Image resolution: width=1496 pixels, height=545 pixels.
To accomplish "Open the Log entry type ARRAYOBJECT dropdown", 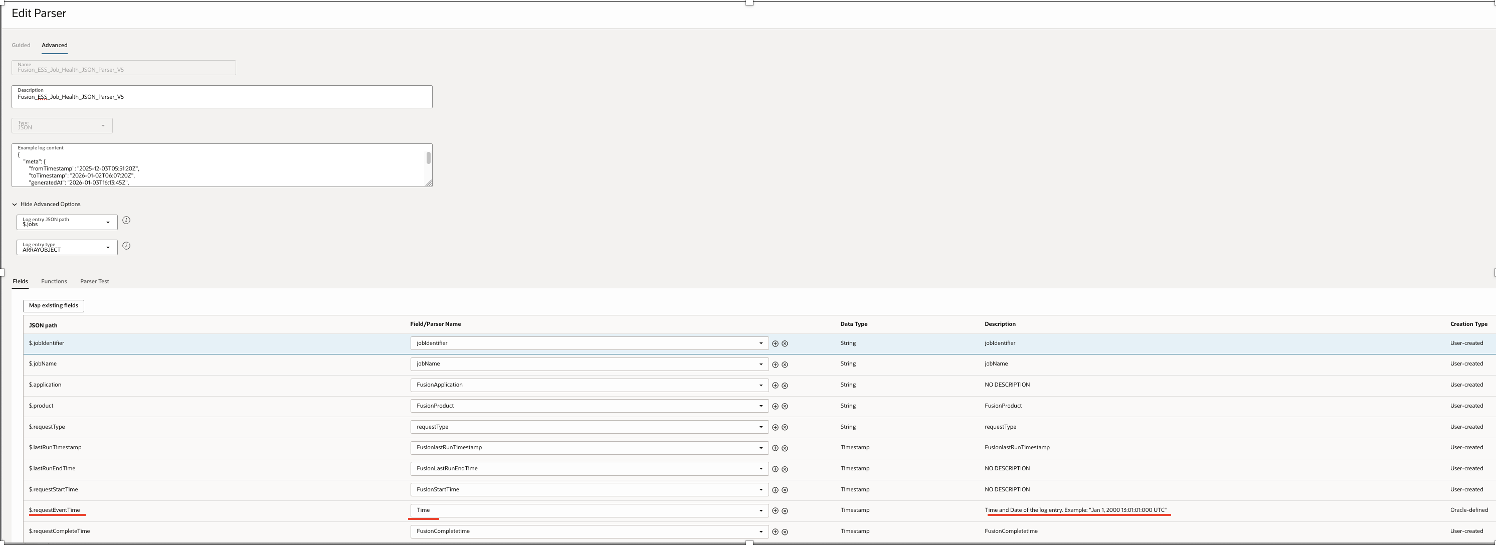I will 66,247.
